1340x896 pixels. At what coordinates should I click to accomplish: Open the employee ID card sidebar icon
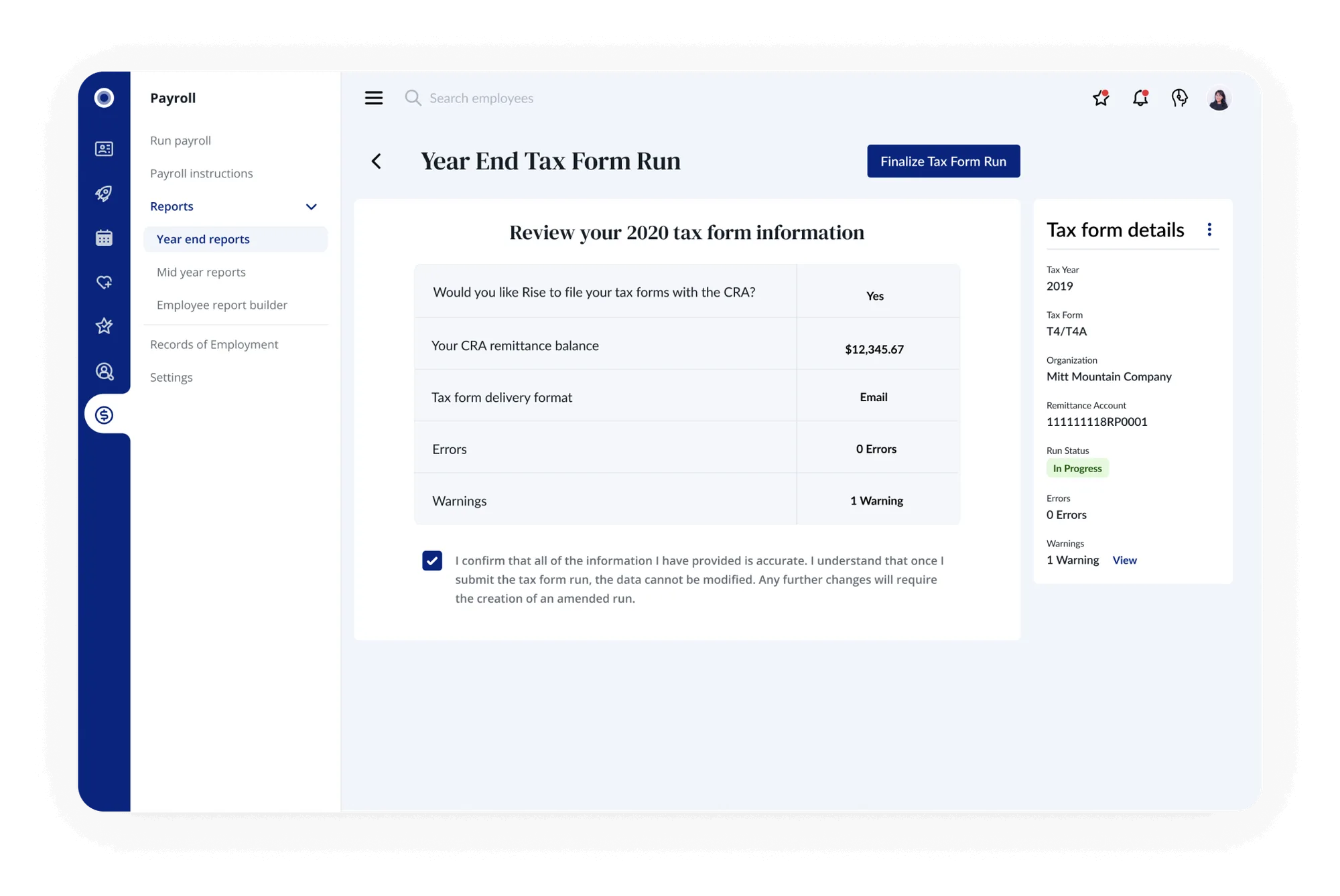point(104,149)
